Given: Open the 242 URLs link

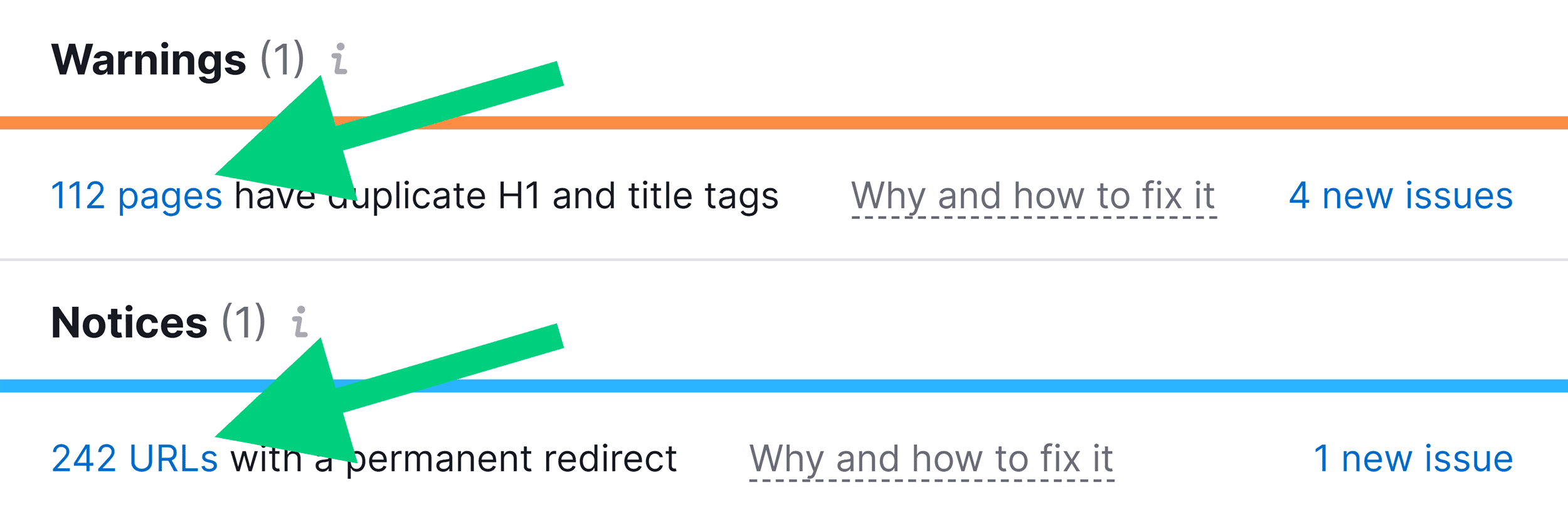Looking at the screenshot, I should tap(134, 458).
